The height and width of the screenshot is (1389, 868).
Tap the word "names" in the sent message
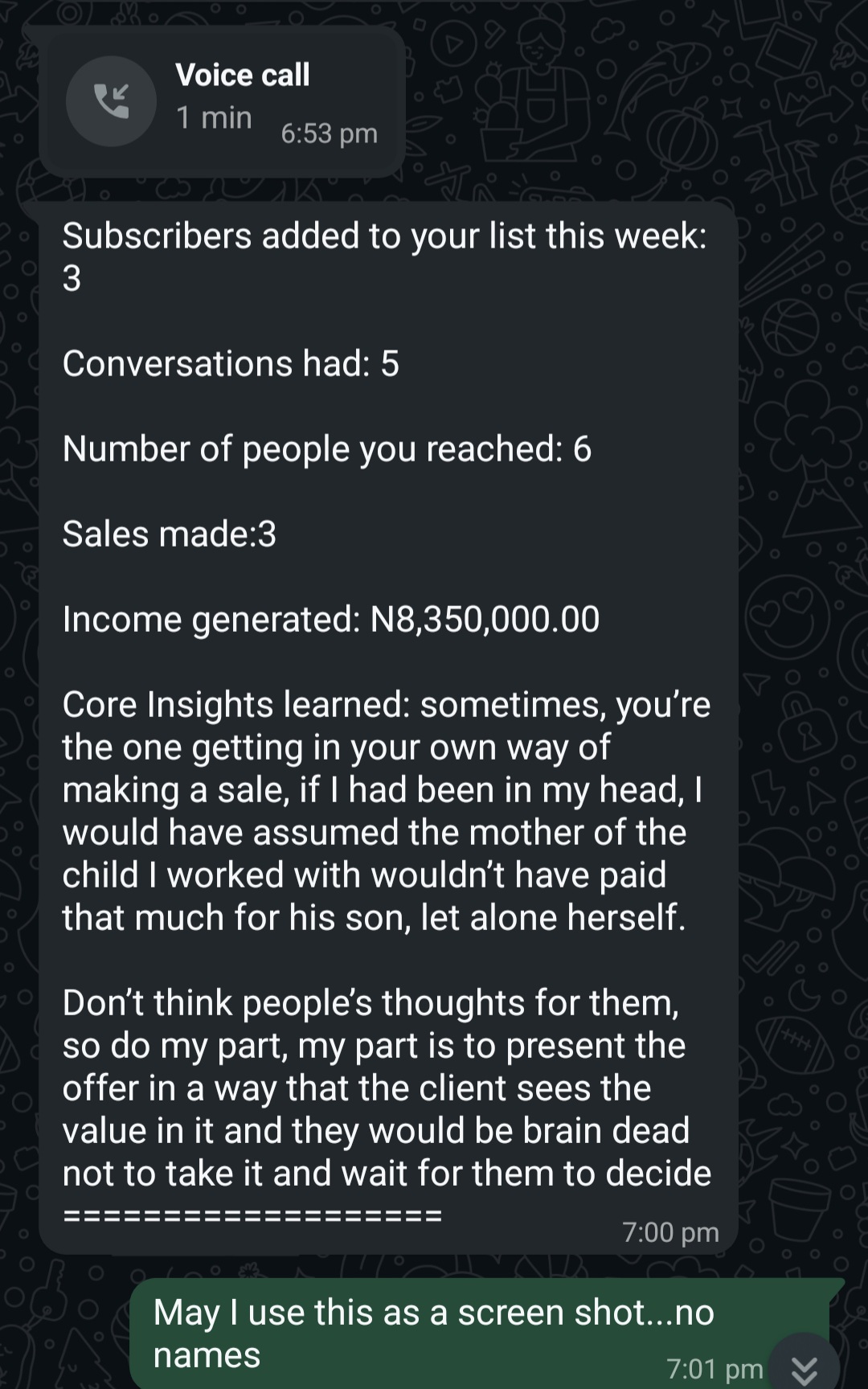pos(207,1355)
